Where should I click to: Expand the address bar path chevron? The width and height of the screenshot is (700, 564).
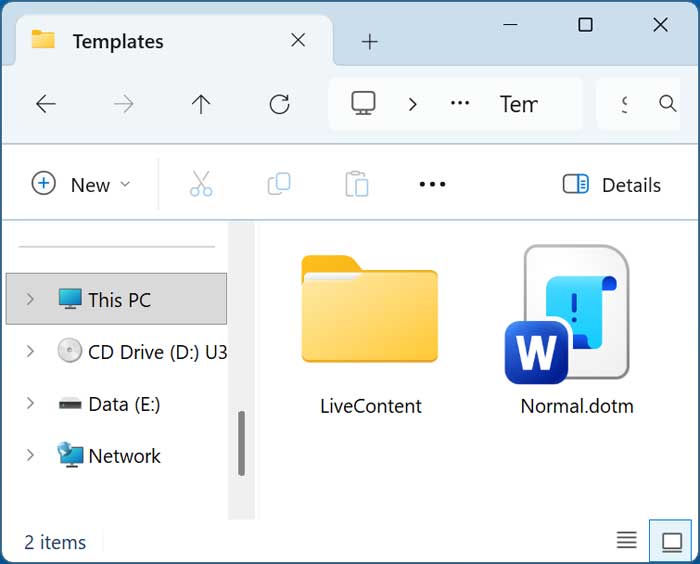click(x=412, y=104)
